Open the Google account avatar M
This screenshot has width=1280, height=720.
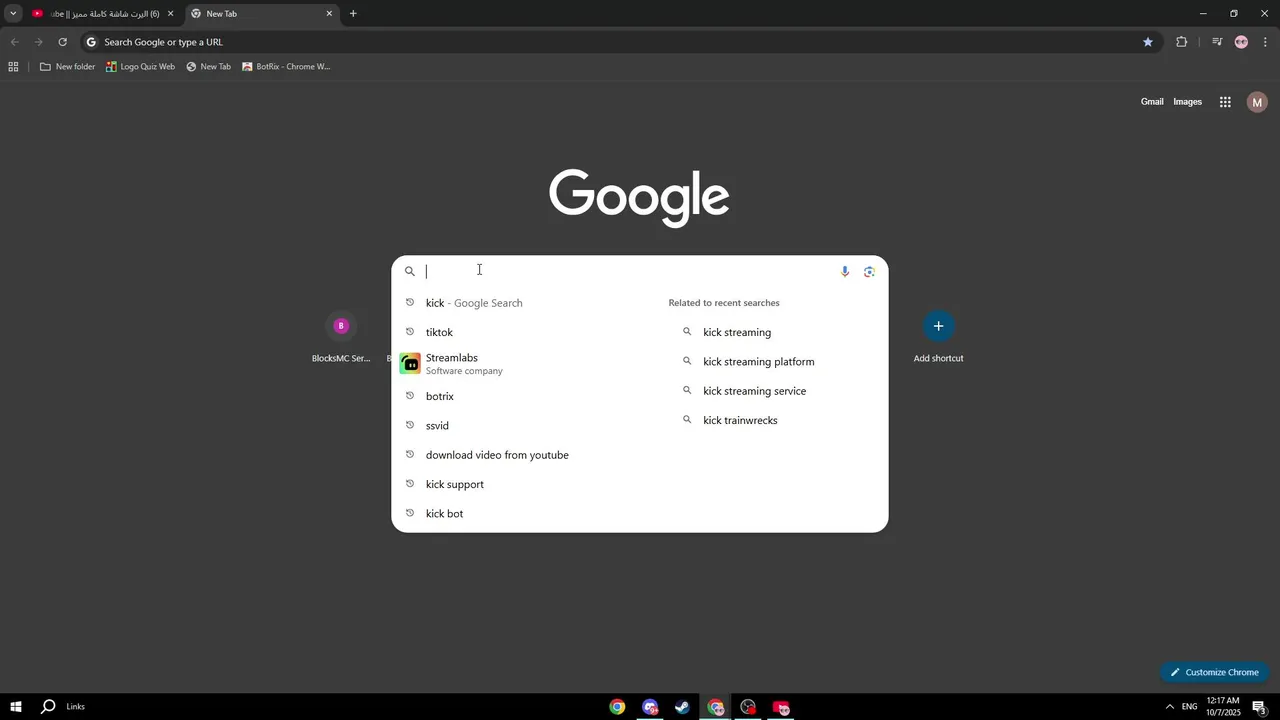tap(1257, 102)
